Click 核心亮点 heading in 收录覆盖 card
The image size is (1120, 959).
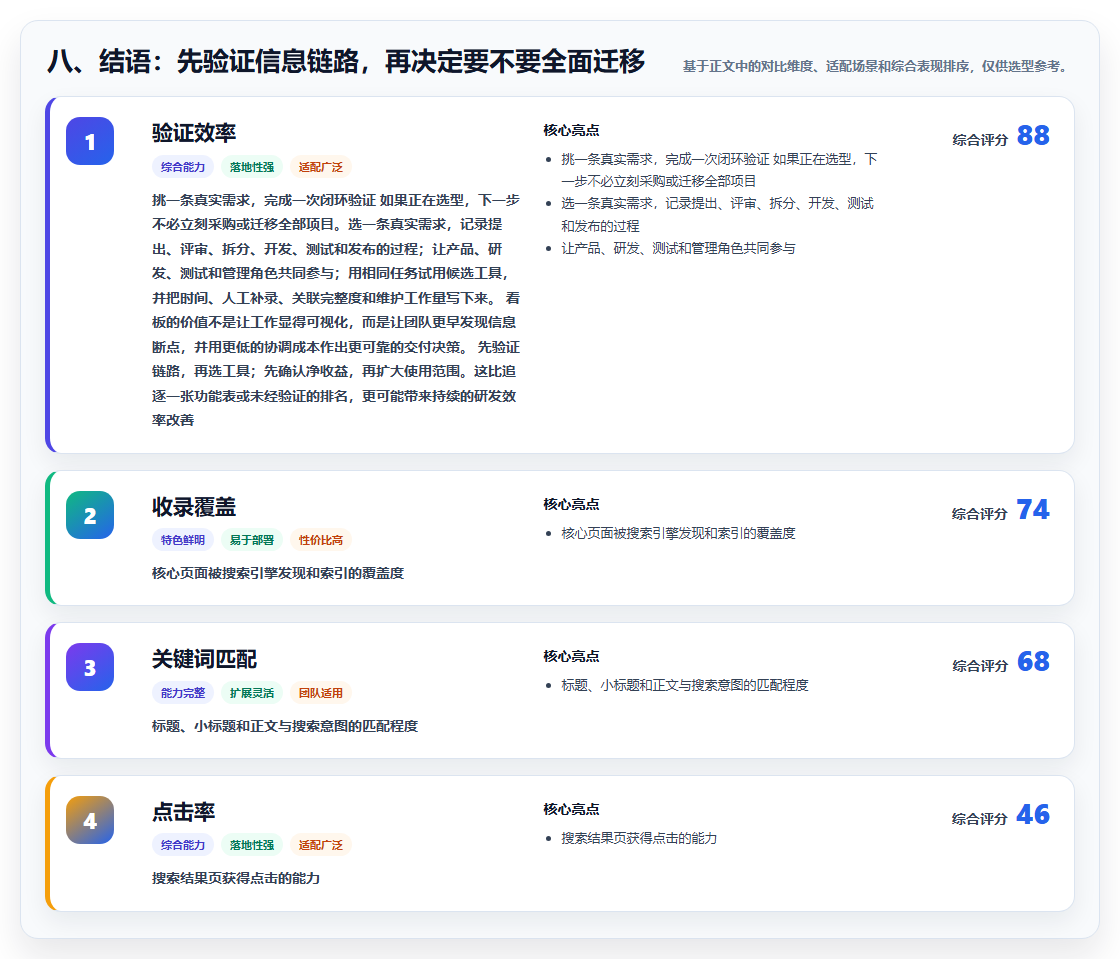tap(571, 505)
